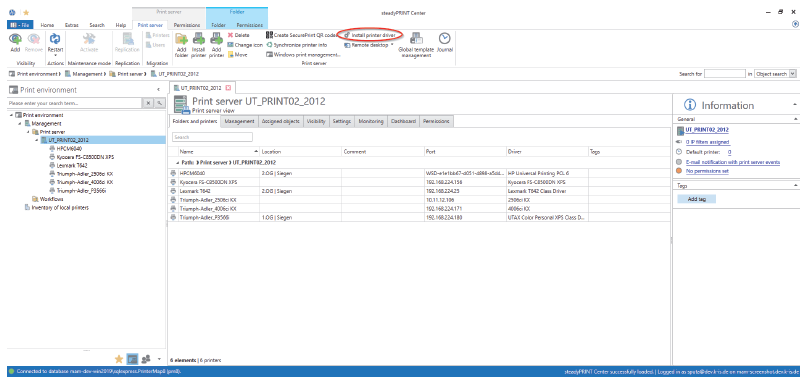Click the favorites star at panel bottom
804x382 pixels.
point(118,359)
